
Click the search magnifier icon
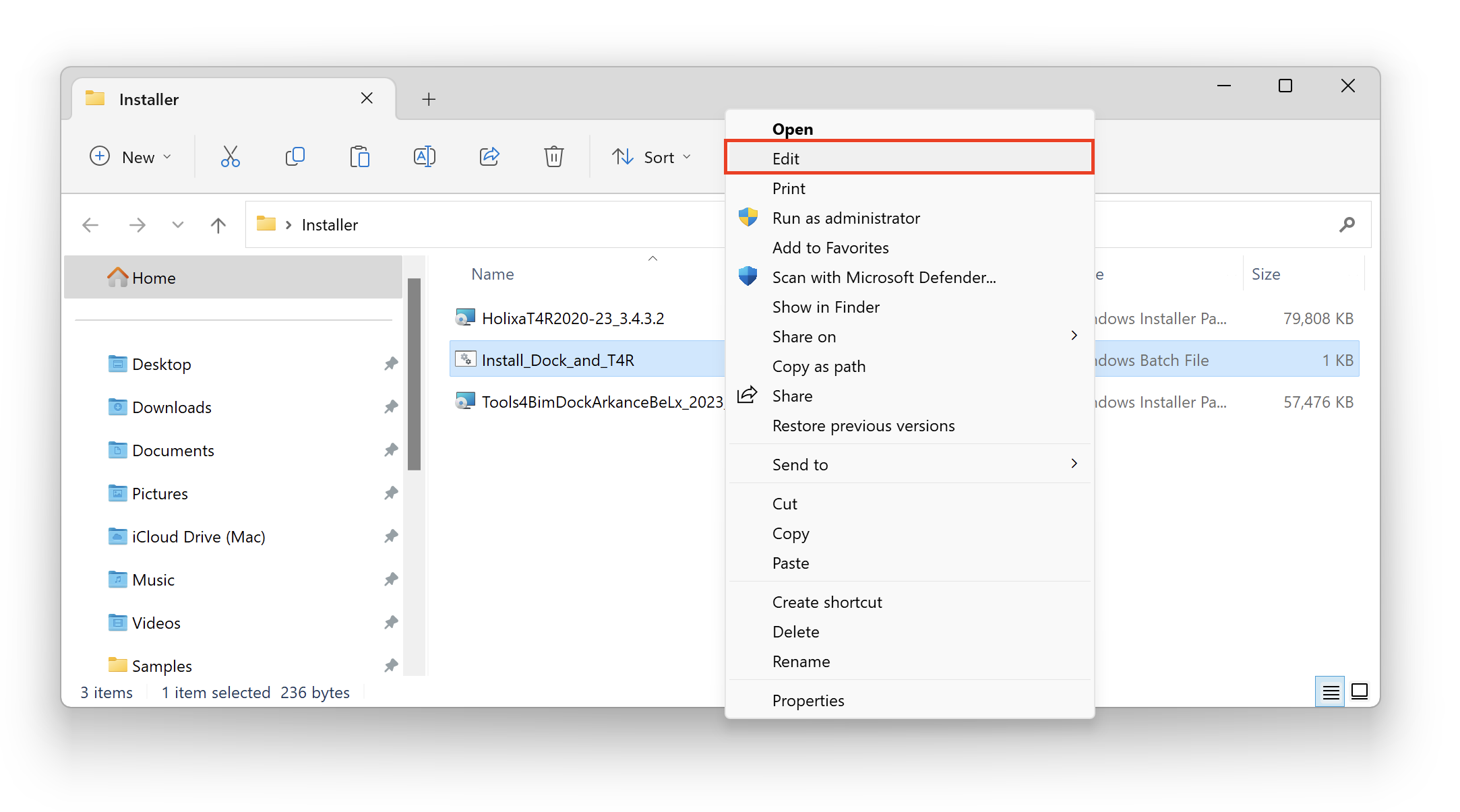(x=1347, y=224)
